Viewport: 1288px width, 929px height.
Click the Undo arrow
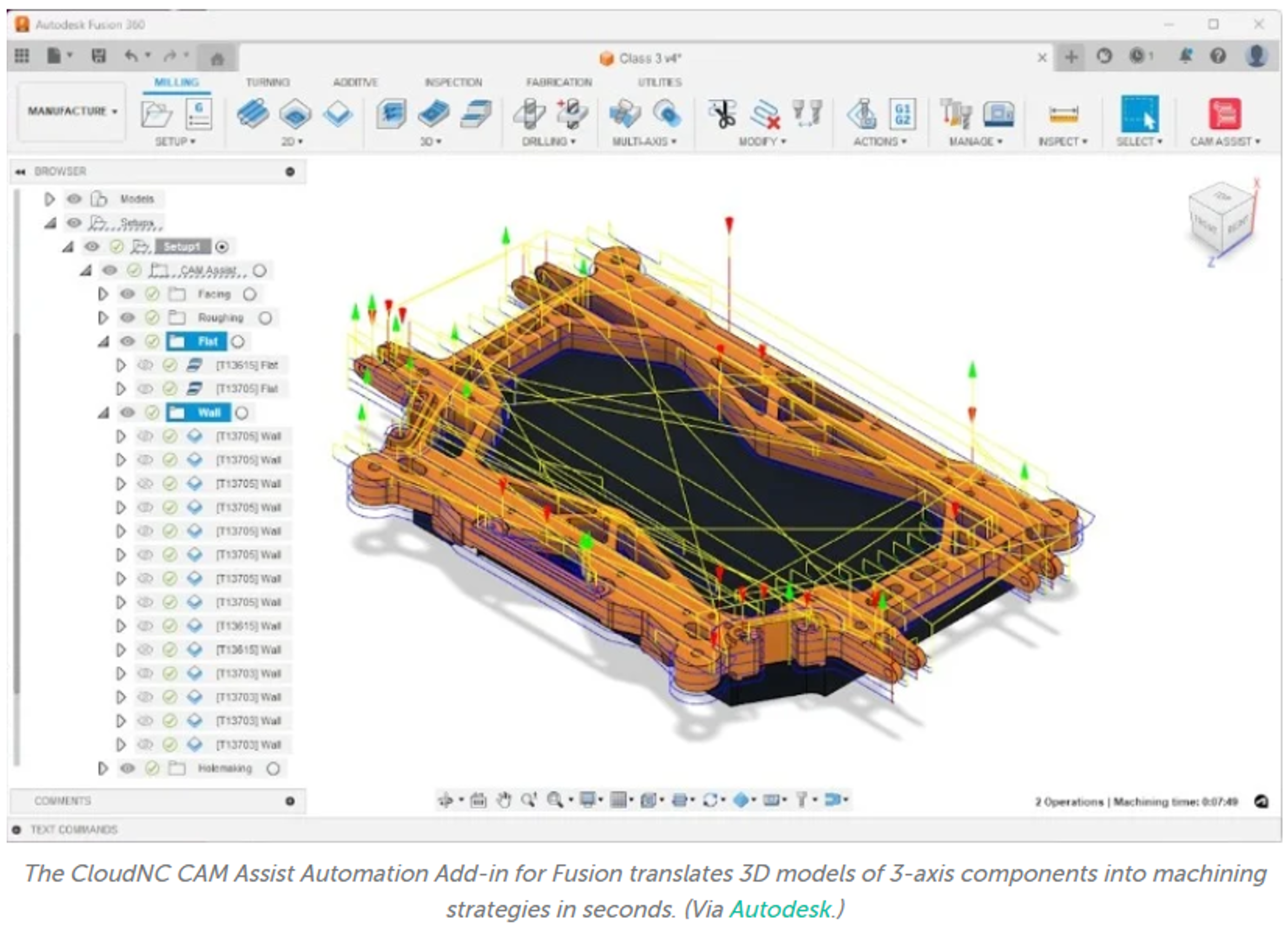point(132,56)
